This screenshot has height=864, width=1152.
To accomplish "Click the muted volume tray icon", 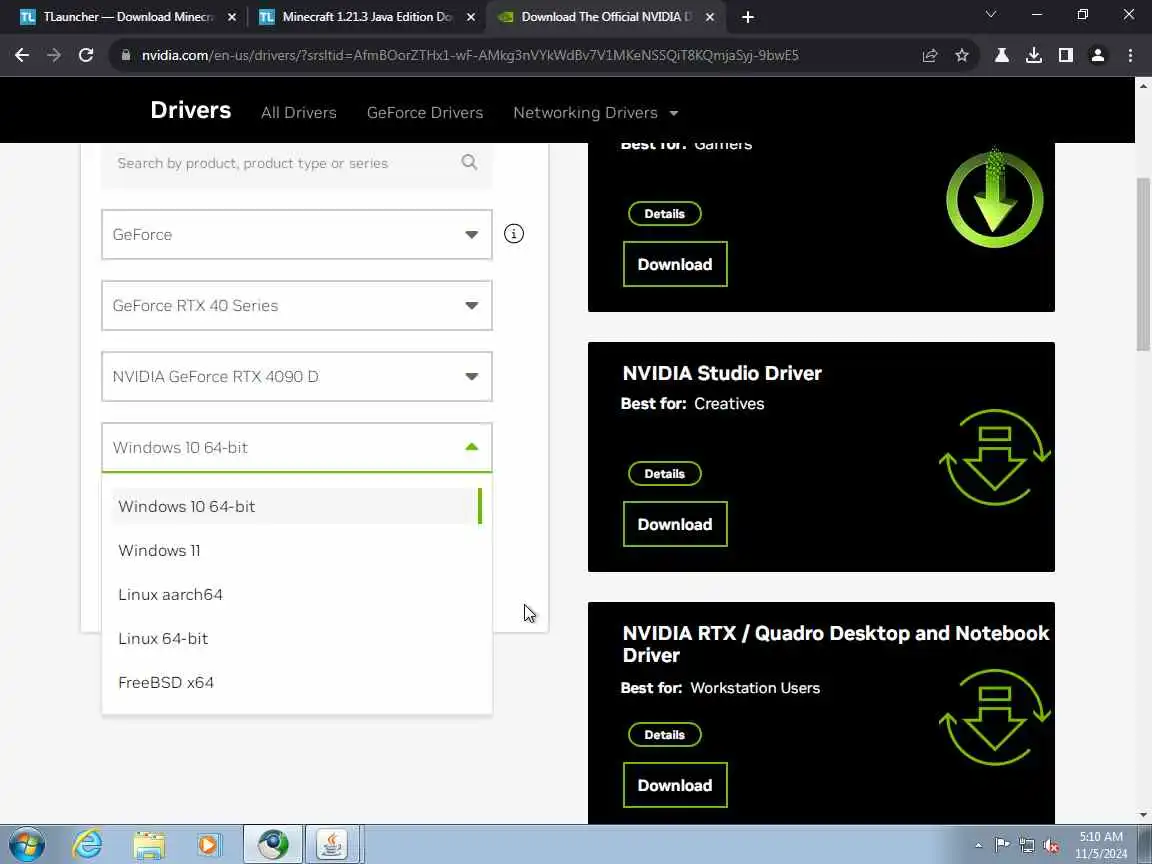I will click(1051, 846).
